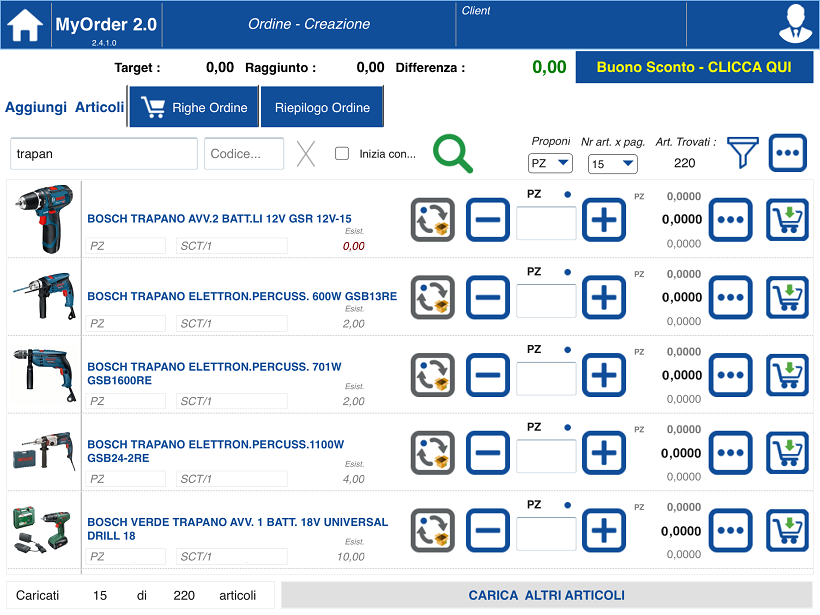820x615 pixels.
Task: Toggle the 'Inizia con...' checkbox
Action: point(342,154)
